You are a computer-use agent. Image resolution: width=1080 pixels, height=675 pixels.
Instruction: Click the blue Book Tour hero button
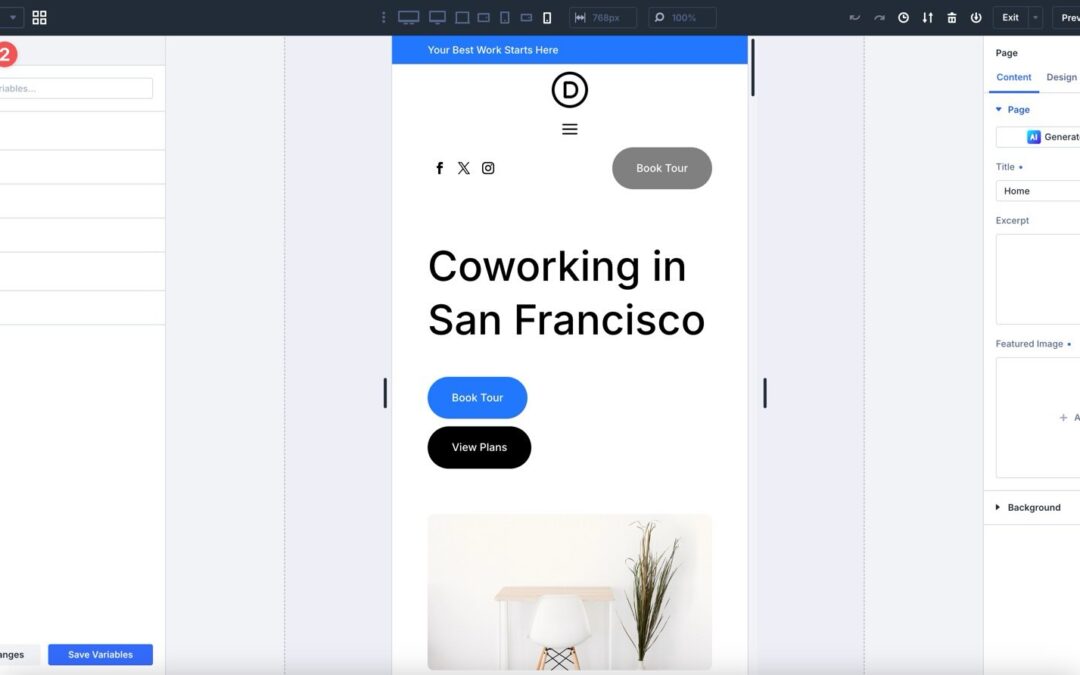click(x=477, y=397)
